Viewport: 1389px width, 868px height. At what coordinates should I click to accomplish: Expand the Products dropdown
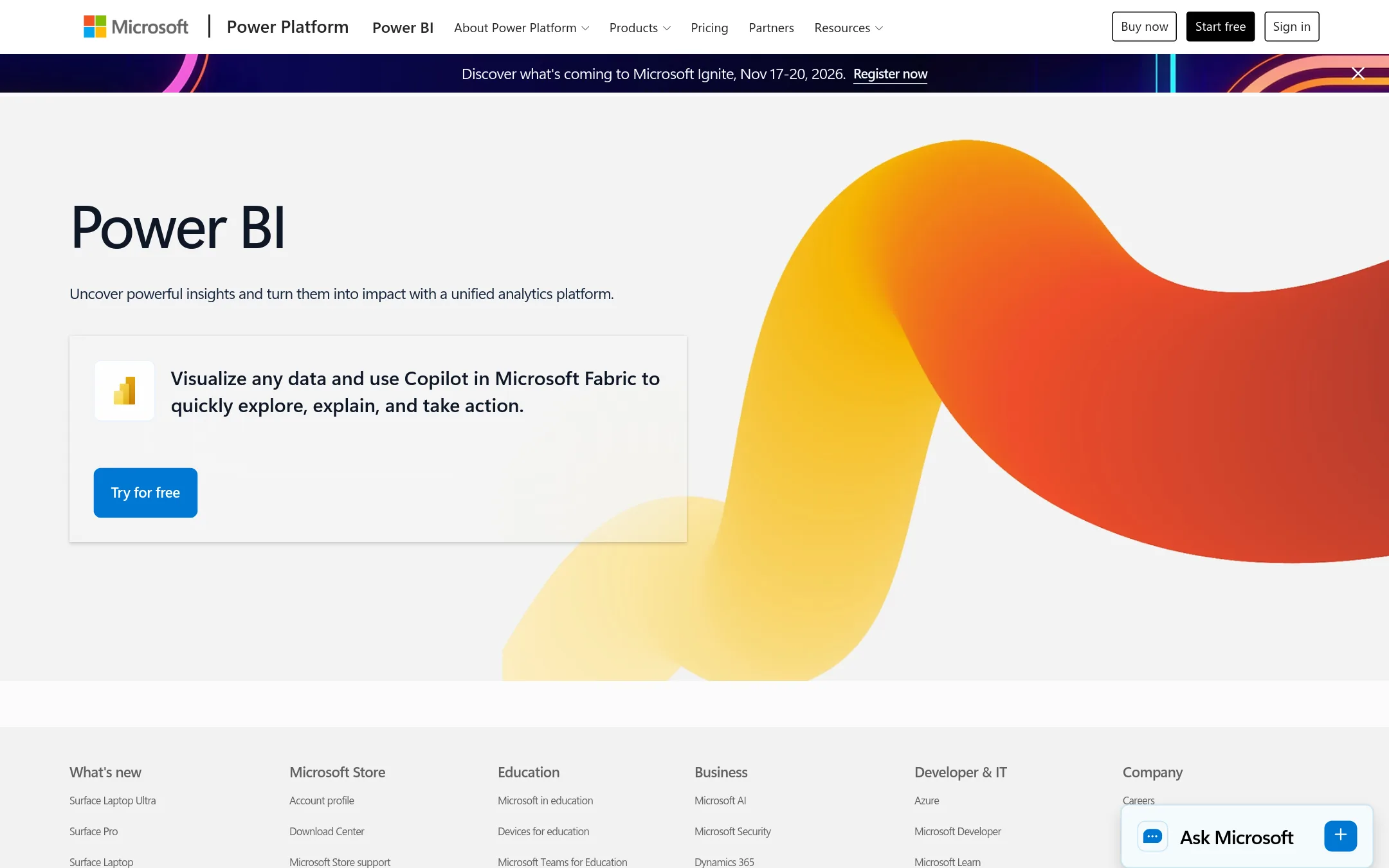click(640, 28)
